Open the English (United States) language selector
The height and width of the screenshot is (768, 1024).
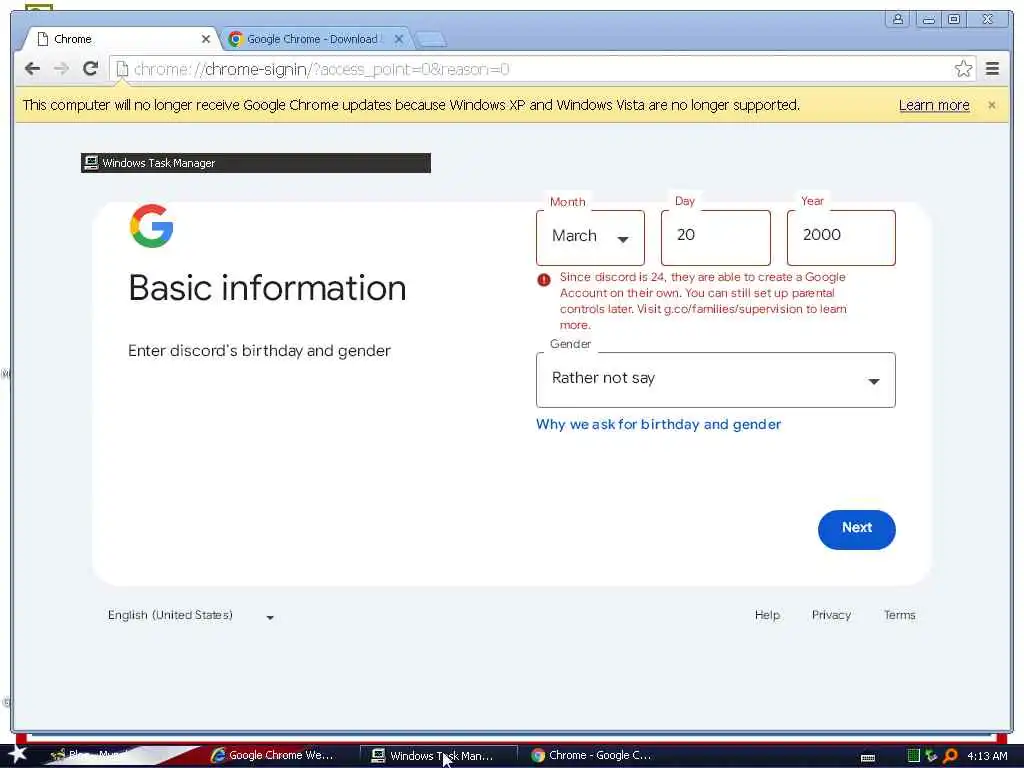(x=190, y=615)
